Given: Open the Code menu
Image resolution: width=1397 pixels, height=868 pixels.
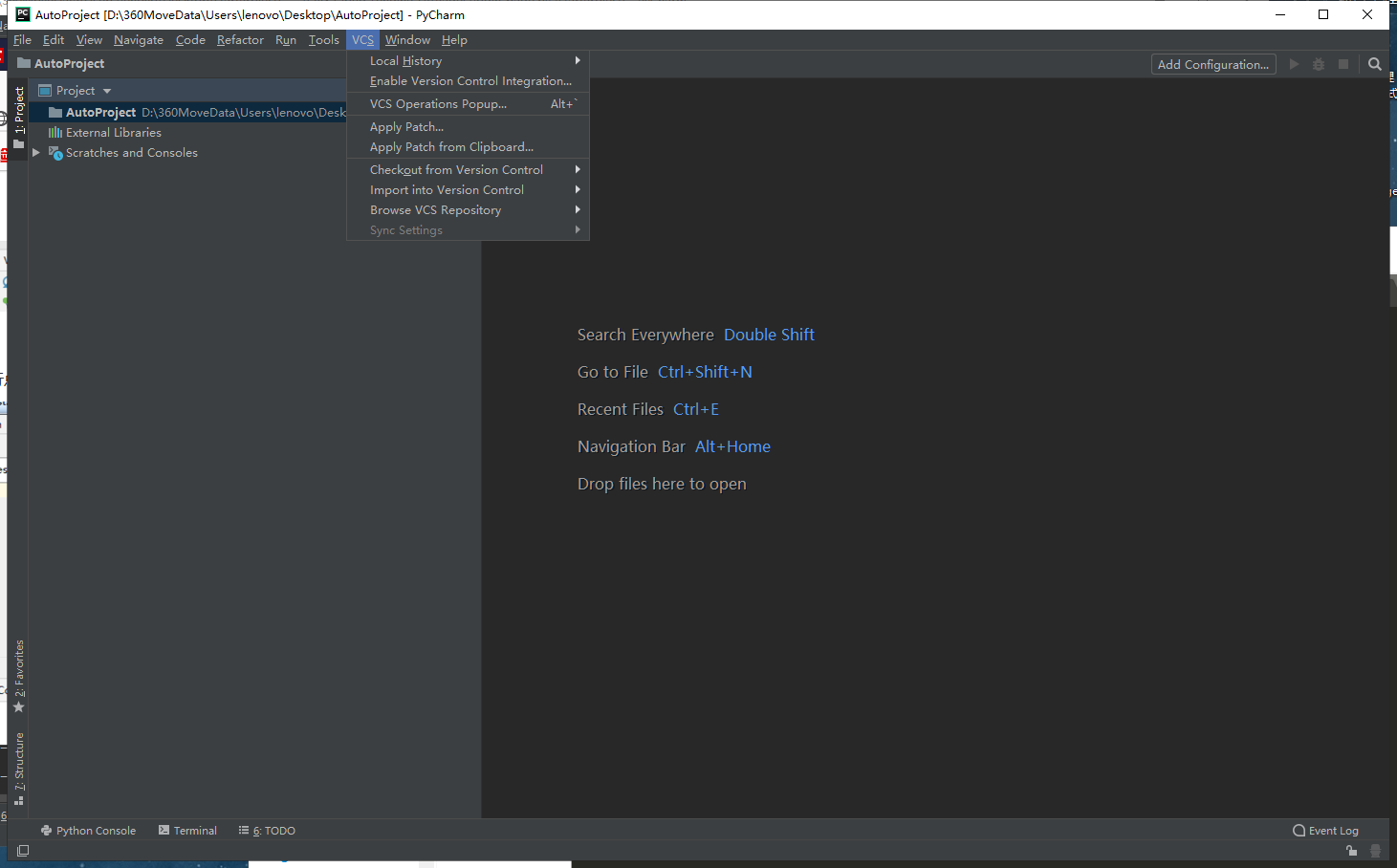Looking at the screenshot, I should [190, 40].
